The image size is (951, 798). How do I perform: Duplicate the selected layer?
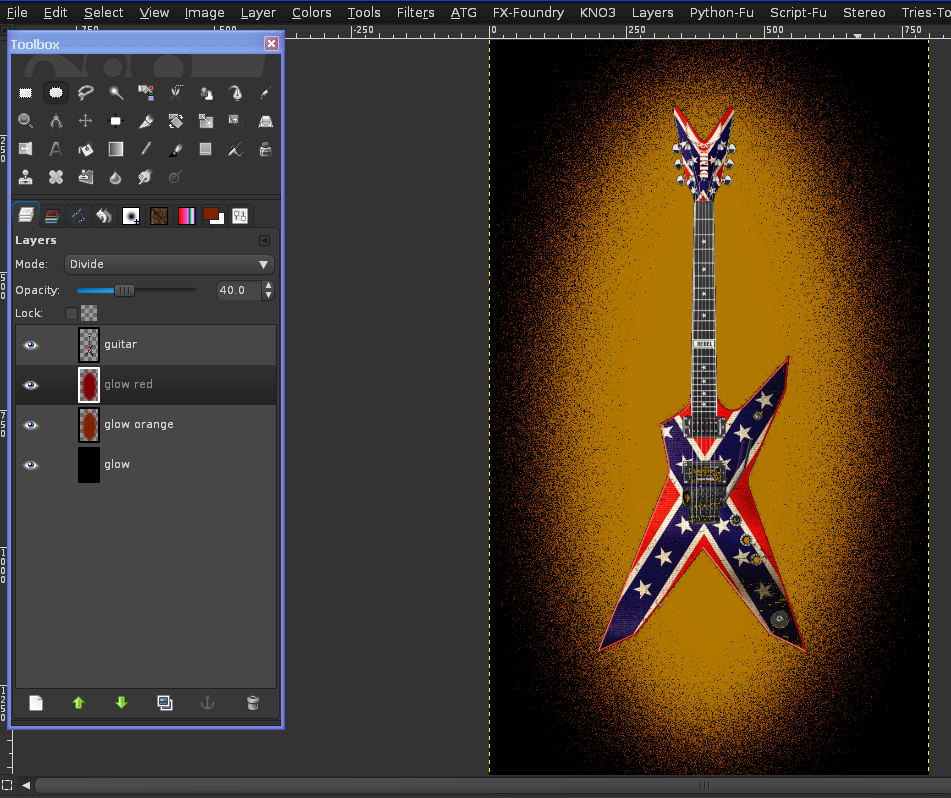164,703
